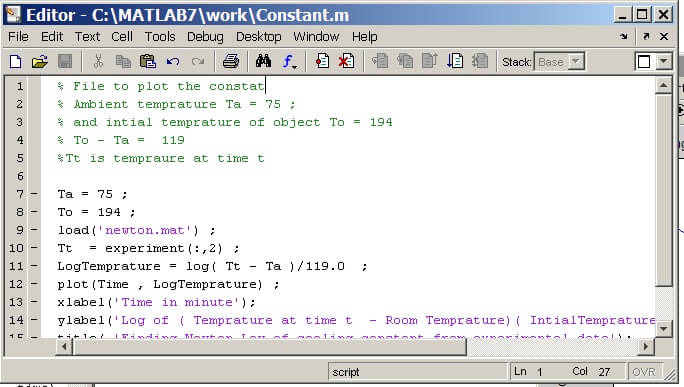Open the Tools menu
The width and height of the screenshot is (684, 387).
click(160, 37)
